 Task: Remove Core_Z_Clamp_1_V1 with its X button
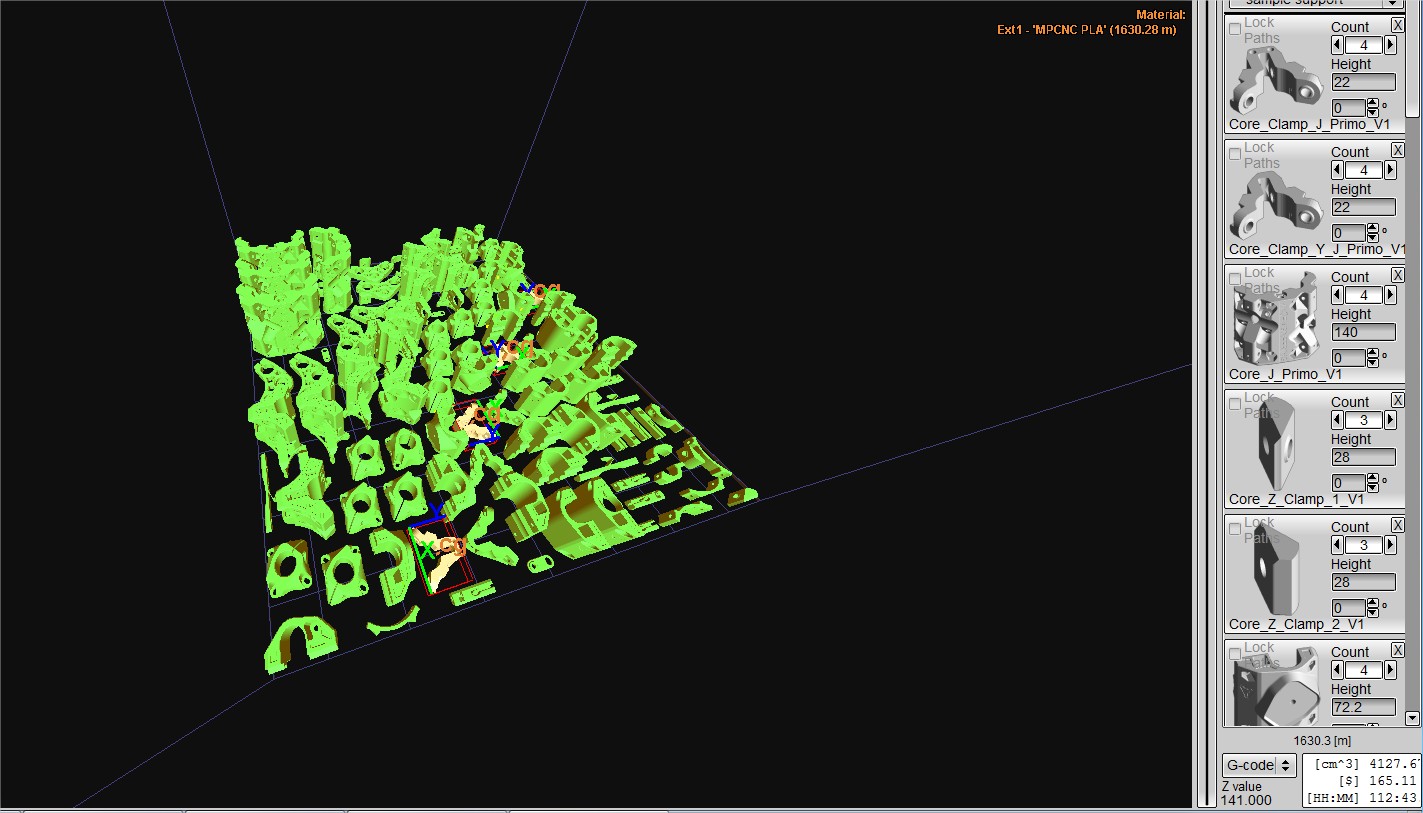click(1397, 400)
